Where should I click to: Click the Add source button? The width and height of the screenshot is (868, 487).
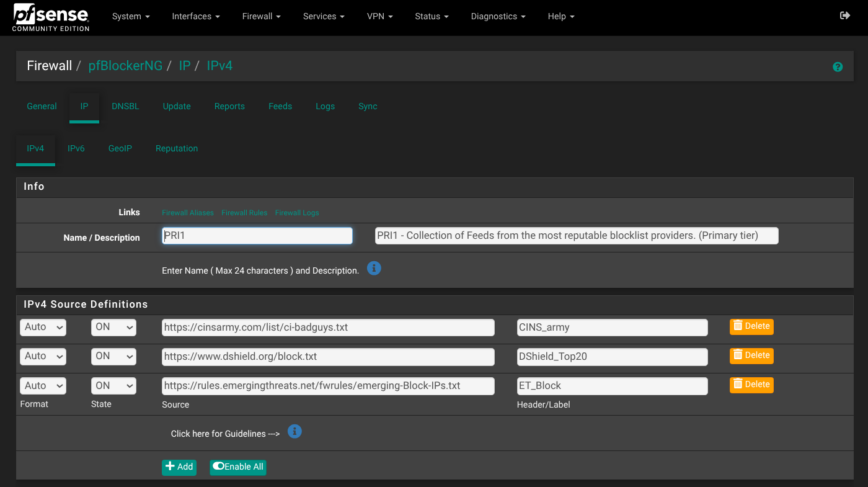click(x=179, y=467)
